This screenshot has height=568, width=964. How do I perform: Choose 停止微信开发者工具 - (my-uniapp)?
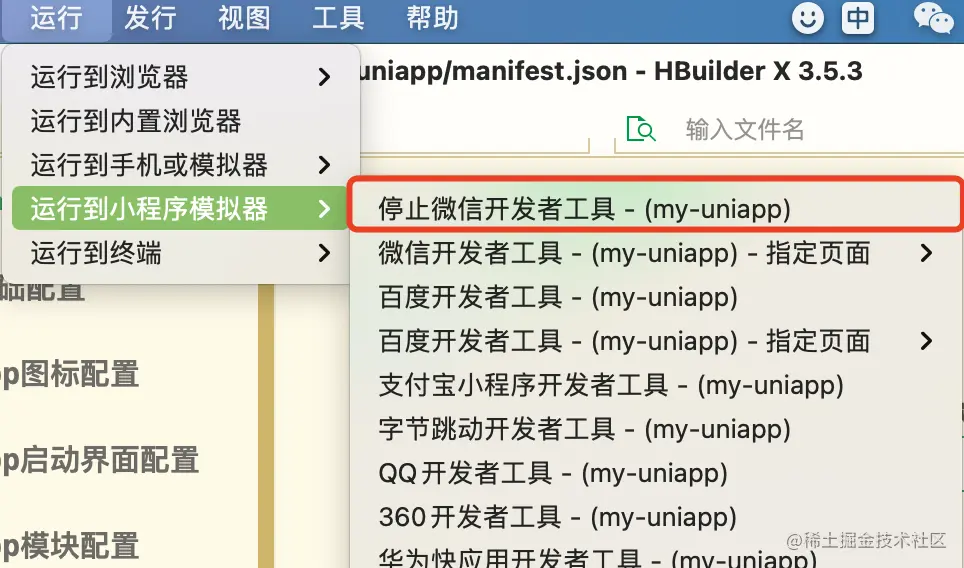(x=655, y=208)
